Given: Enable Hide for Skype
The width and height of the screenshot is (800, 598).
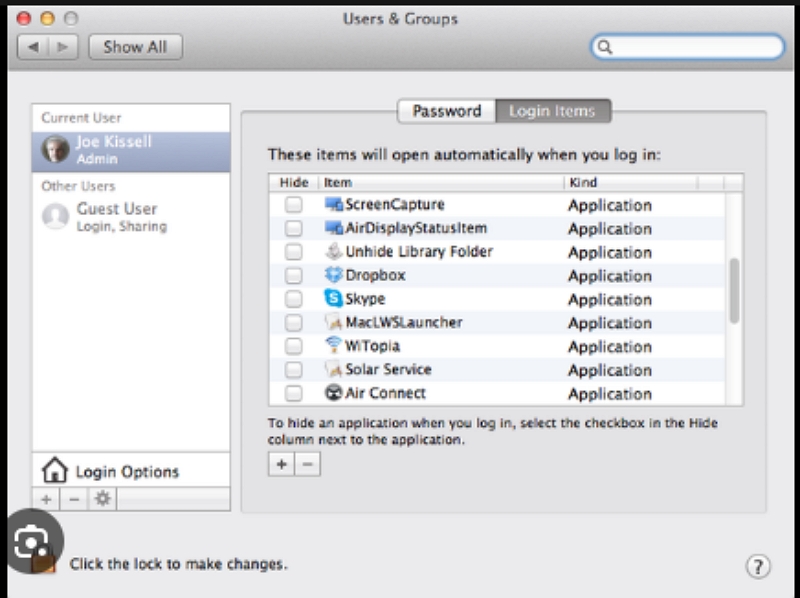Looking at the screenshot, I should click(x=293, y=299).
